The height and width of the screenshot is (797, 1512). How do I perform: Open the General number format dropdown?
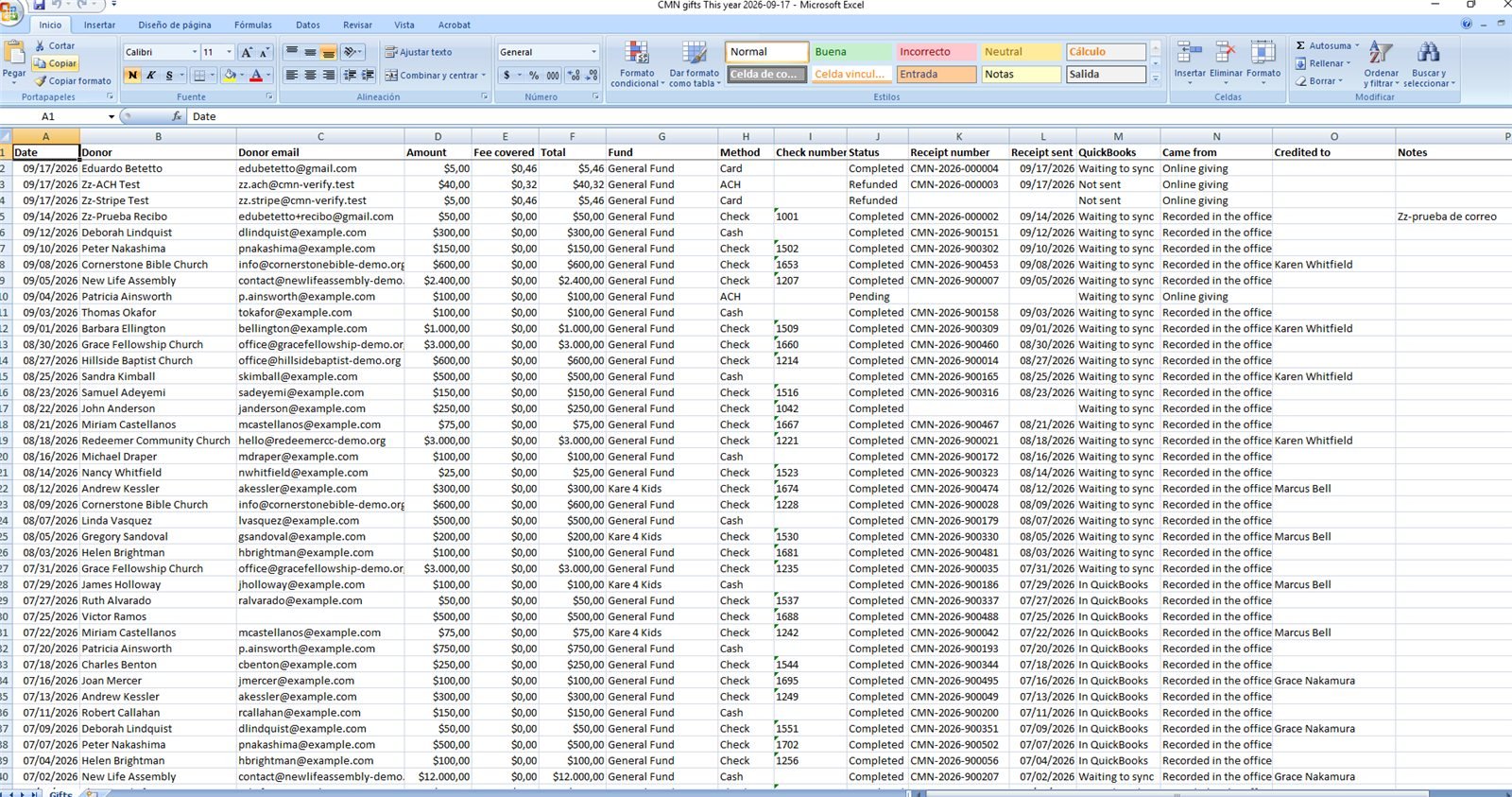click(x=593, y=52)
